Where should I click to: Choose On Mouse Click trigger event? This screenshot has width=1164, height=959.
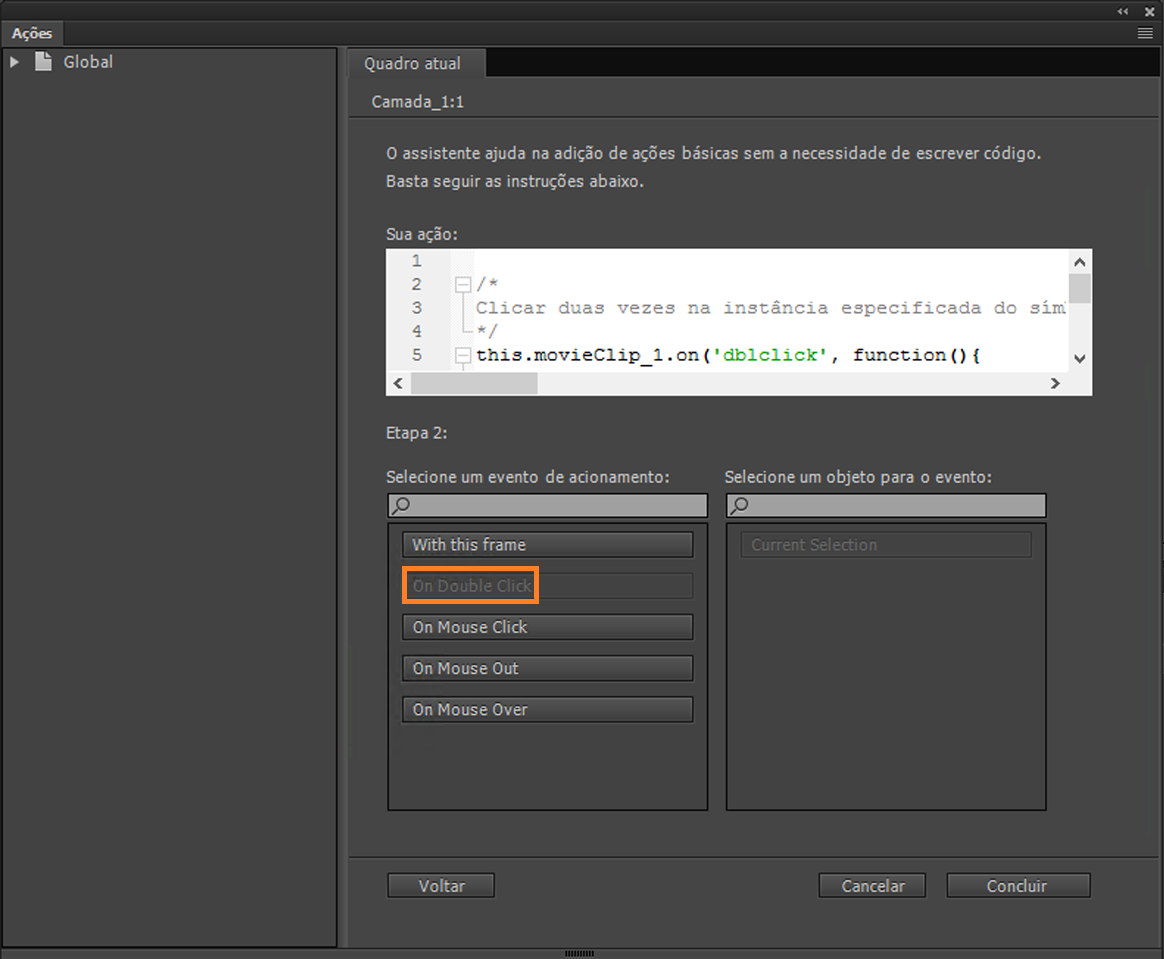548,627
